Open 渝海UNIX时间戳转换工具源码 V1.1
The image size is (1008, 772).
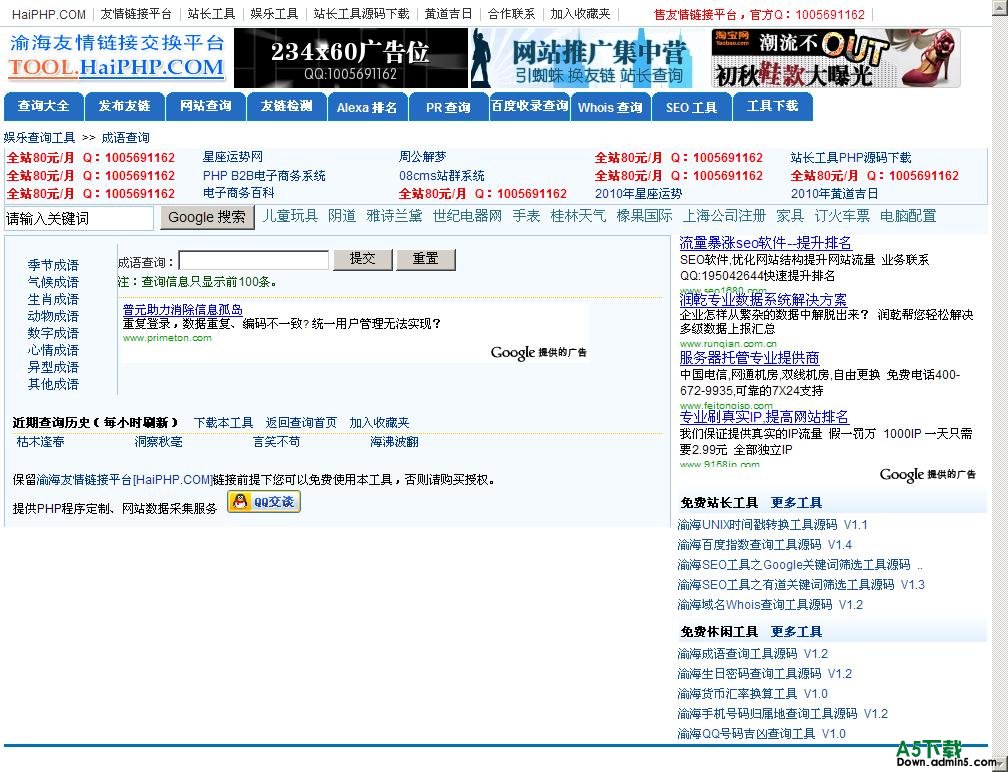click(x=773, y=525)
